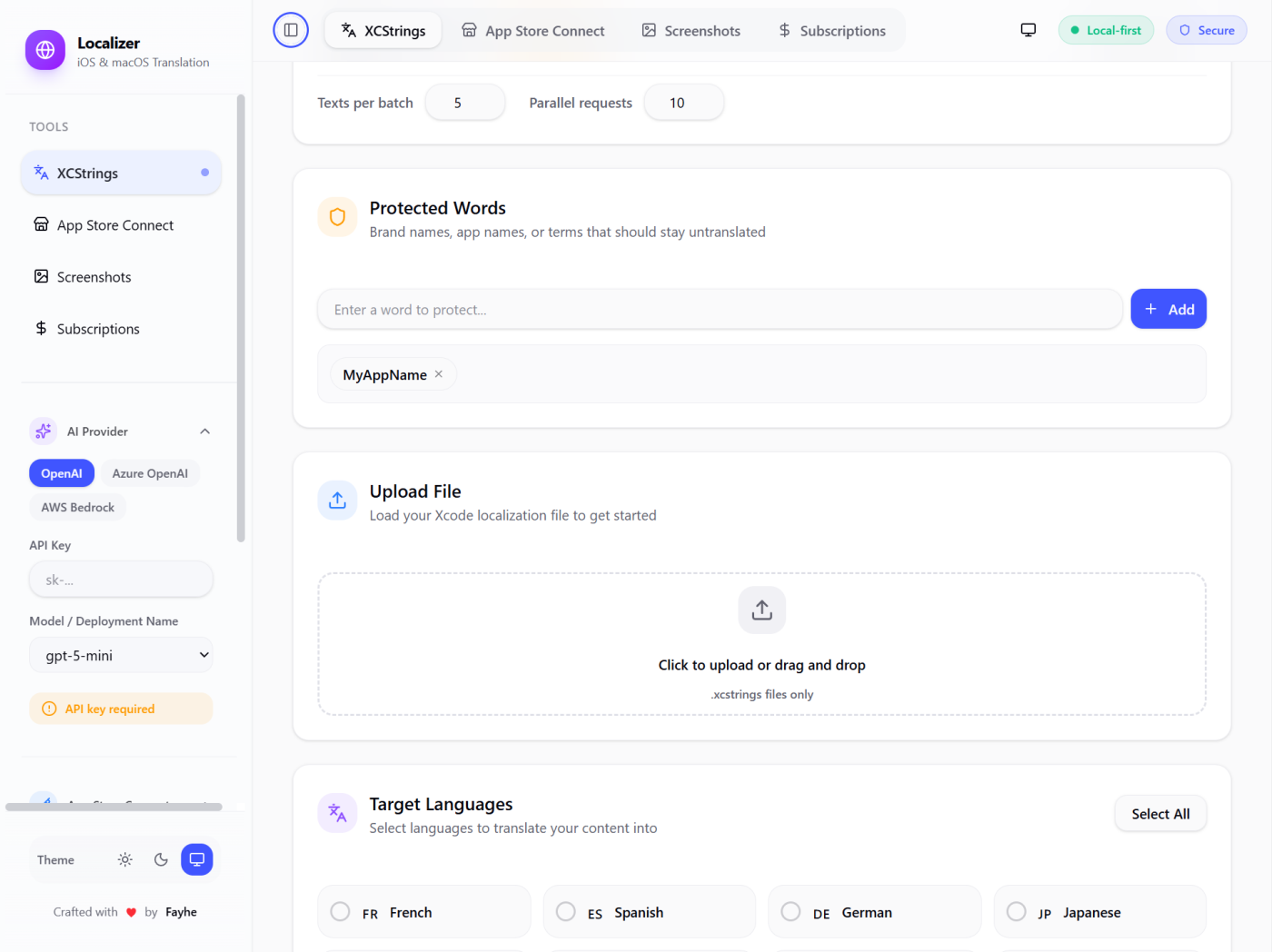Select dark theme moon icon
The width and height of the screenshot is (1272, 952).
(x=161, y=859)
